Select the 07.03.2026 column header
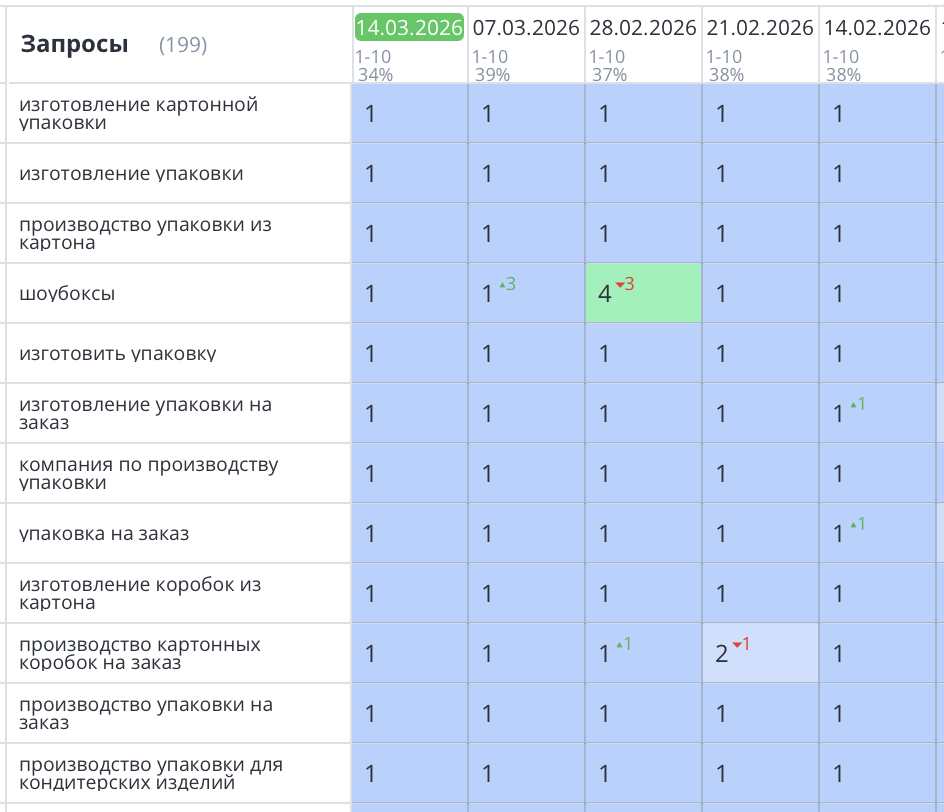 click(525, 28)
